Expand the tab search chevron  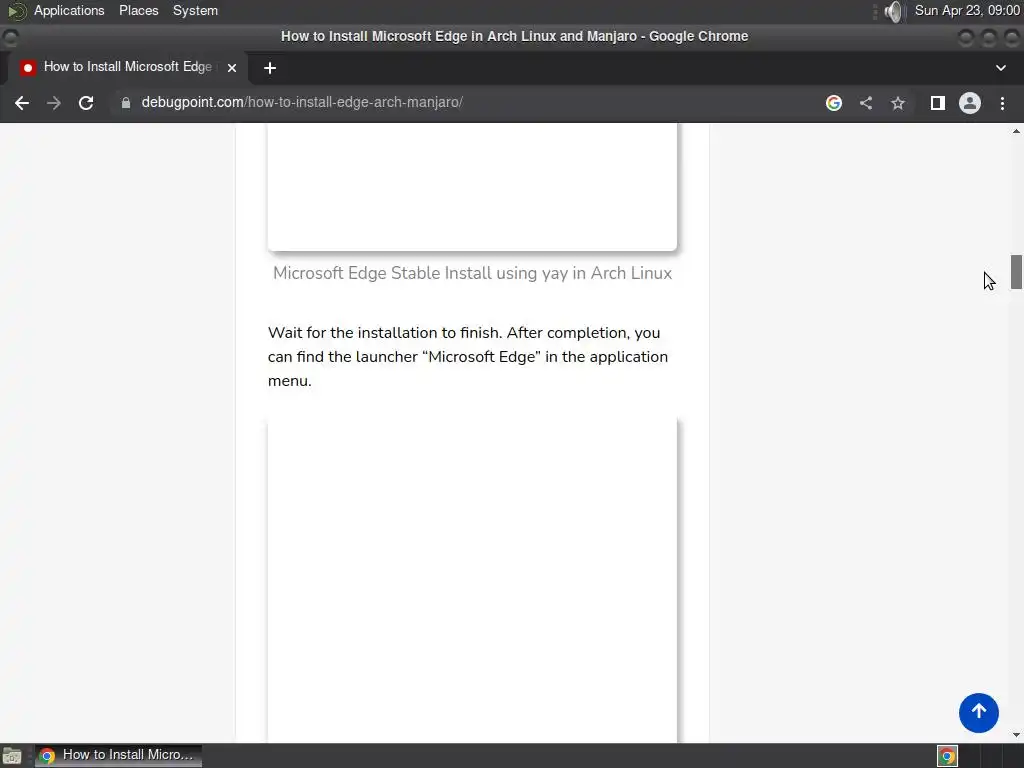[x=1000, y=68]
